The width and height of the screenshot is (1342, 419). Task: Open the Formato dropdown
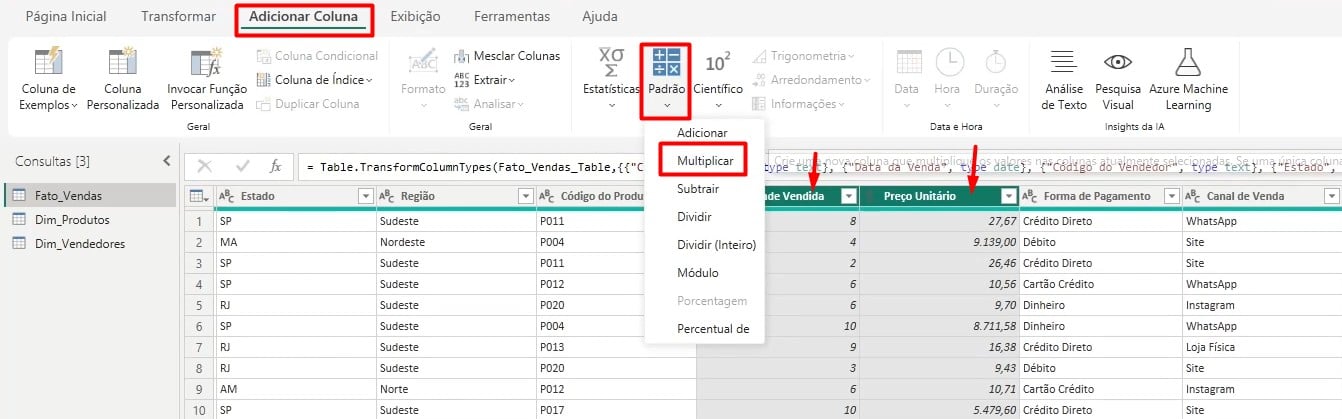(423, 80)
